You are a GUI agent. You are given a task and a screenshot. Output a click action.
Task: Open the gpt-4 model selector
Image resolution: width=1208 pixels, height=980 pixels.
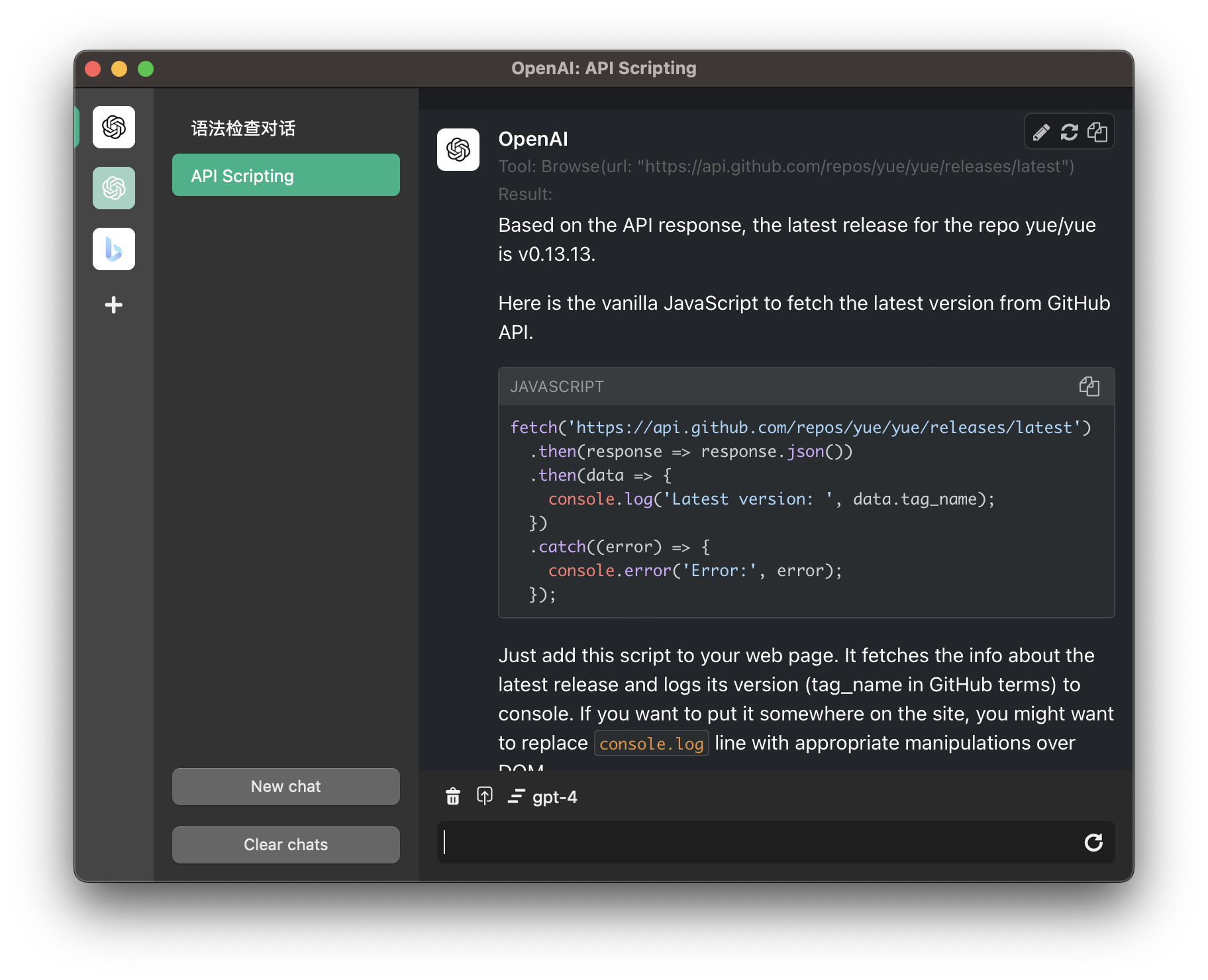[543, 797]
